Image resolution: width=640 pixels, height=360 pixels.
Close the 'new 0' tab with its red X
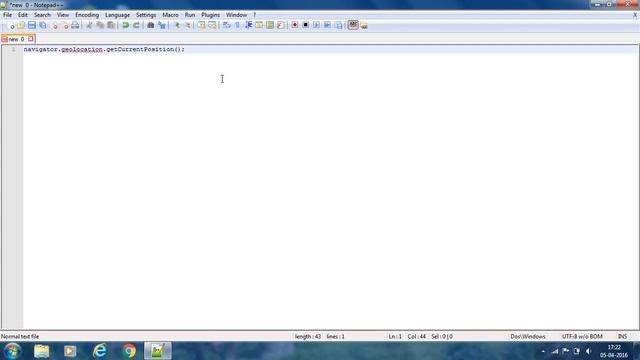[x=31, y=39]
